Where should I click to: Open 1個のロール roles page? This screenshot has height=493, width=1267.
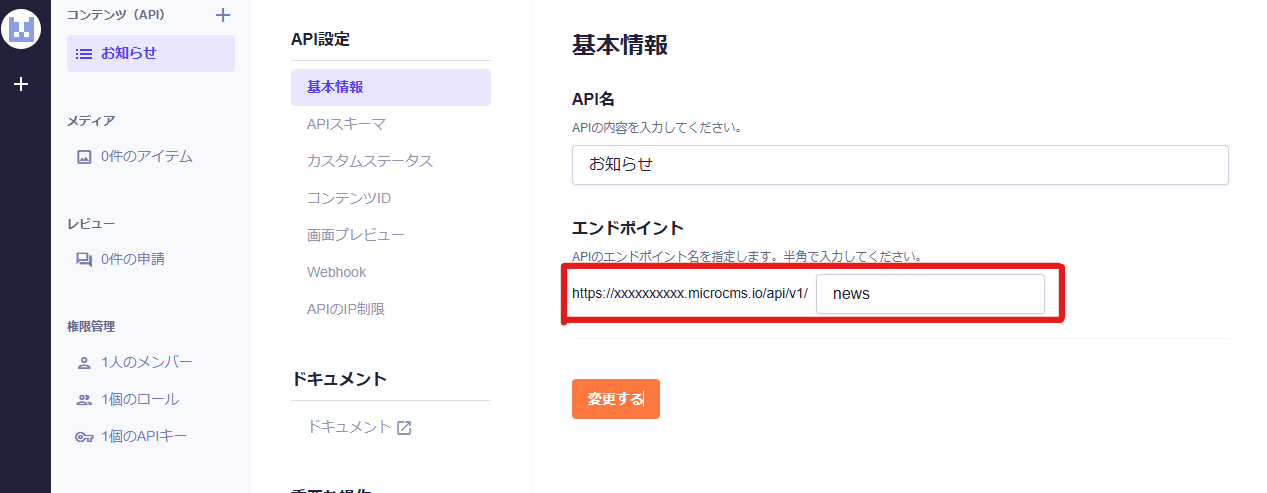pyautogui.click(x=140, y=399)
